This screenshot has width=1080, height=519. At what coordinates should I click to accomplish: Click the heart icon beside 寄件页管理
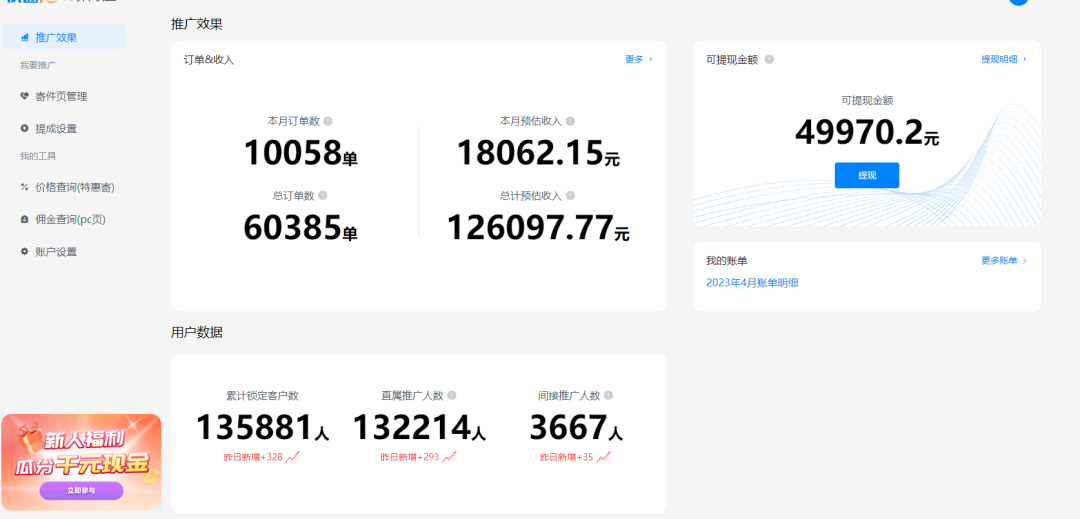[x=25, y=96]
